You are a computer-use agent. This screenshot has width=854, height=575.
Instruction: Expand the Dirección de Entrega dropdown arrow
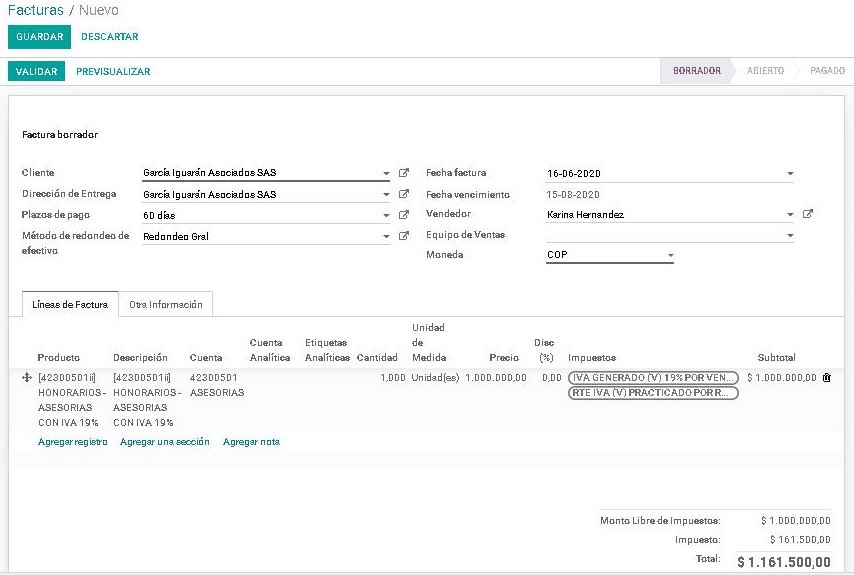pos(386,194)
